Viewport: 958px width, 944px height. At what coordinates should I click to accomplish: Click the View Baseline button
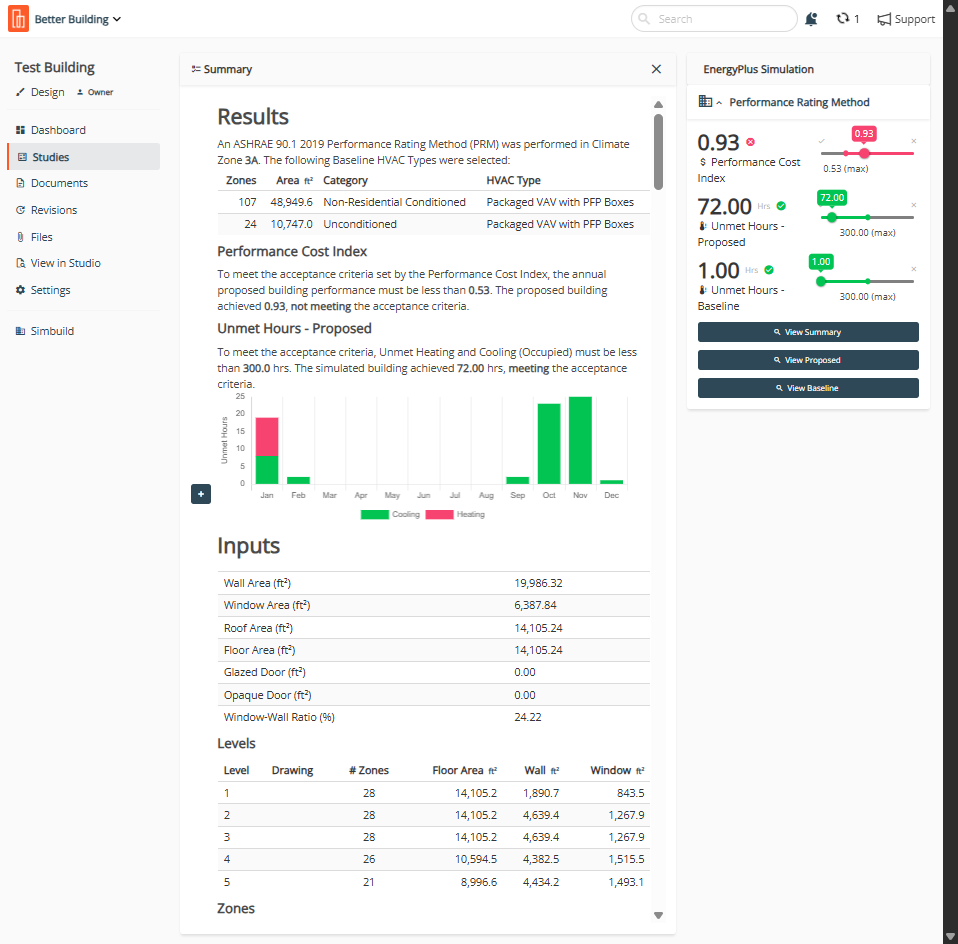pos(808,388)
